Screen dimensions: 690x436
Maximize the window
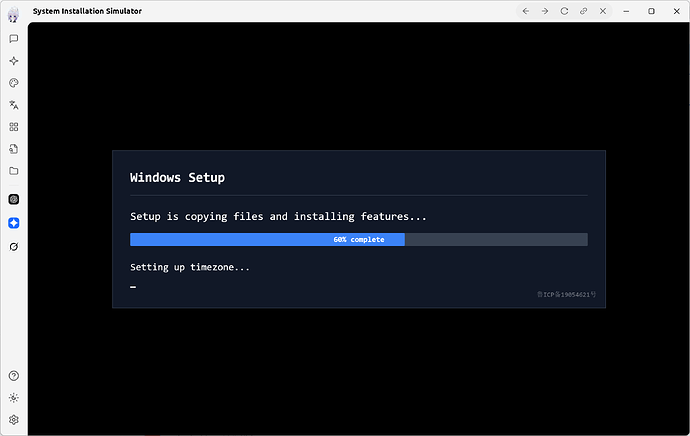click(x=651, y=11)
